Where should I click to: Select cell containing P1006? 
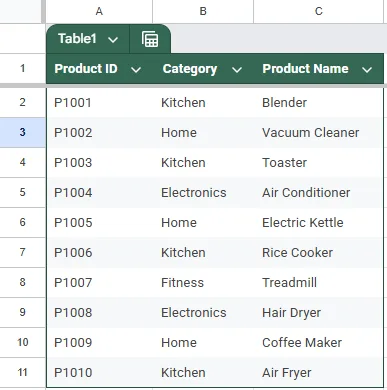[x=99, y=252]
